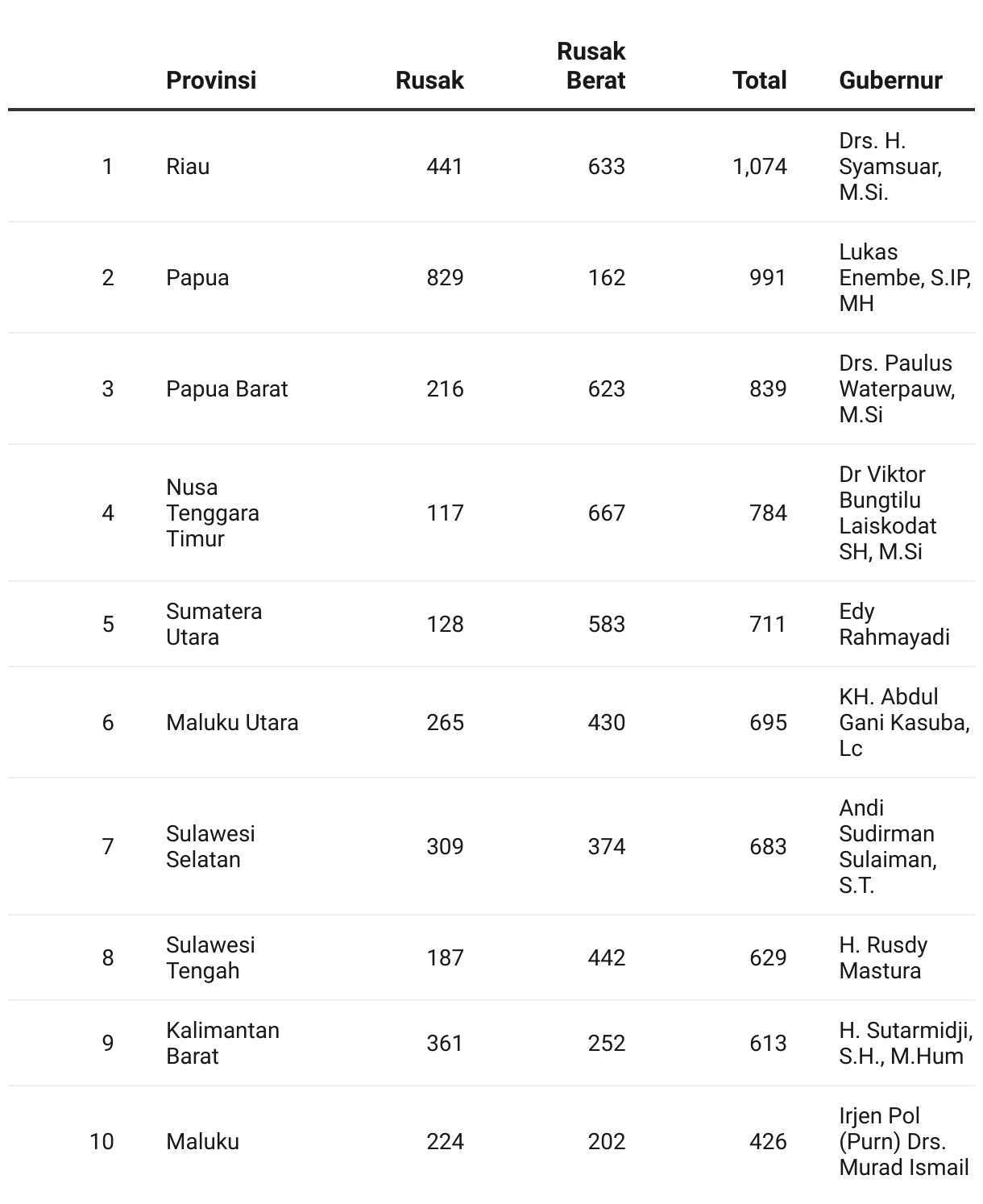Click the Rusak Berat column header
The image size is (983, 1204).
click(591, 65)
